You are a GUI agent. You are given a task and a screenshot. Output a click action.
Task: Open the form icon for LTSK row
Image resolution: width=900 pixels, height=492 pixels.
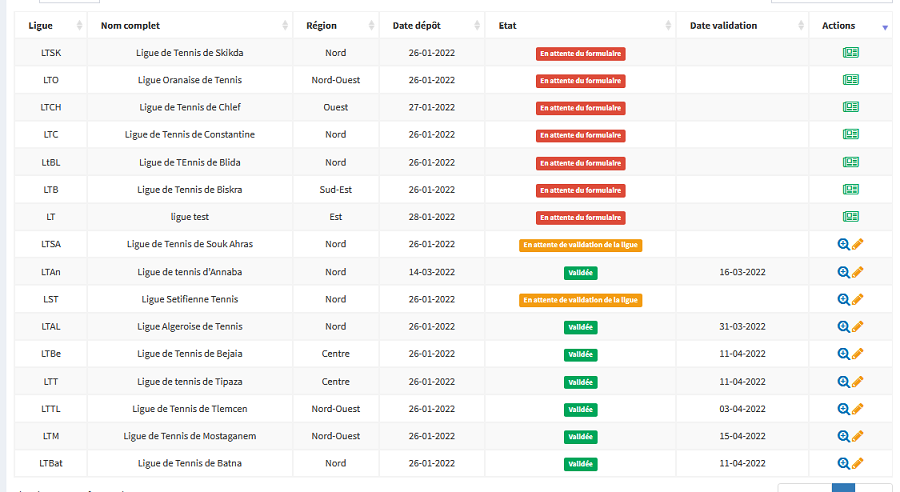point(850,52)
